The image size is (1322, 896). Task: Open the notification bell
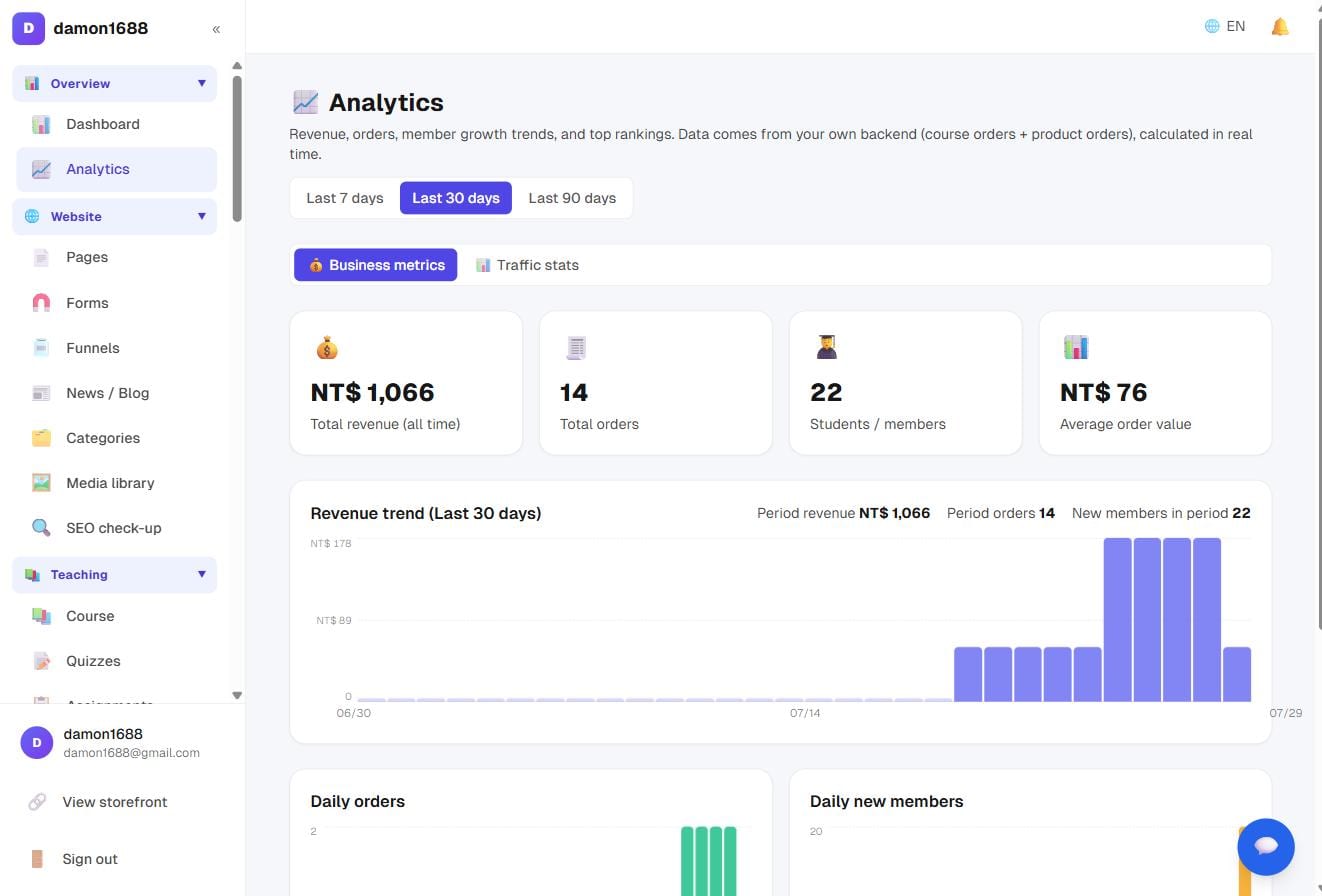[1280, 27]
